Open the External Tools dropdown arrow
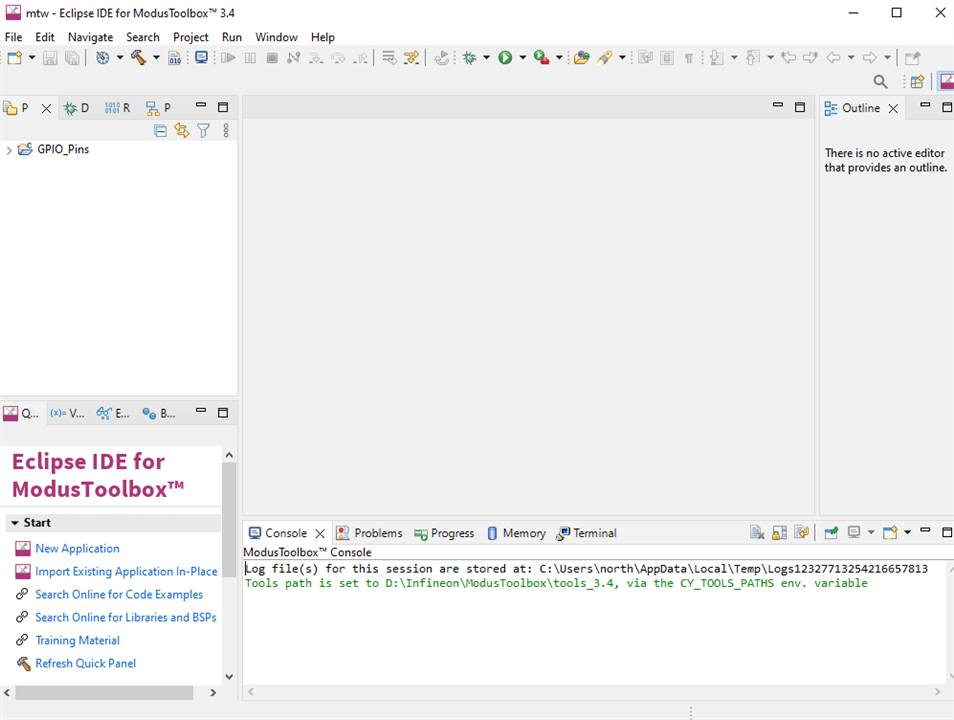 (559, 58)
